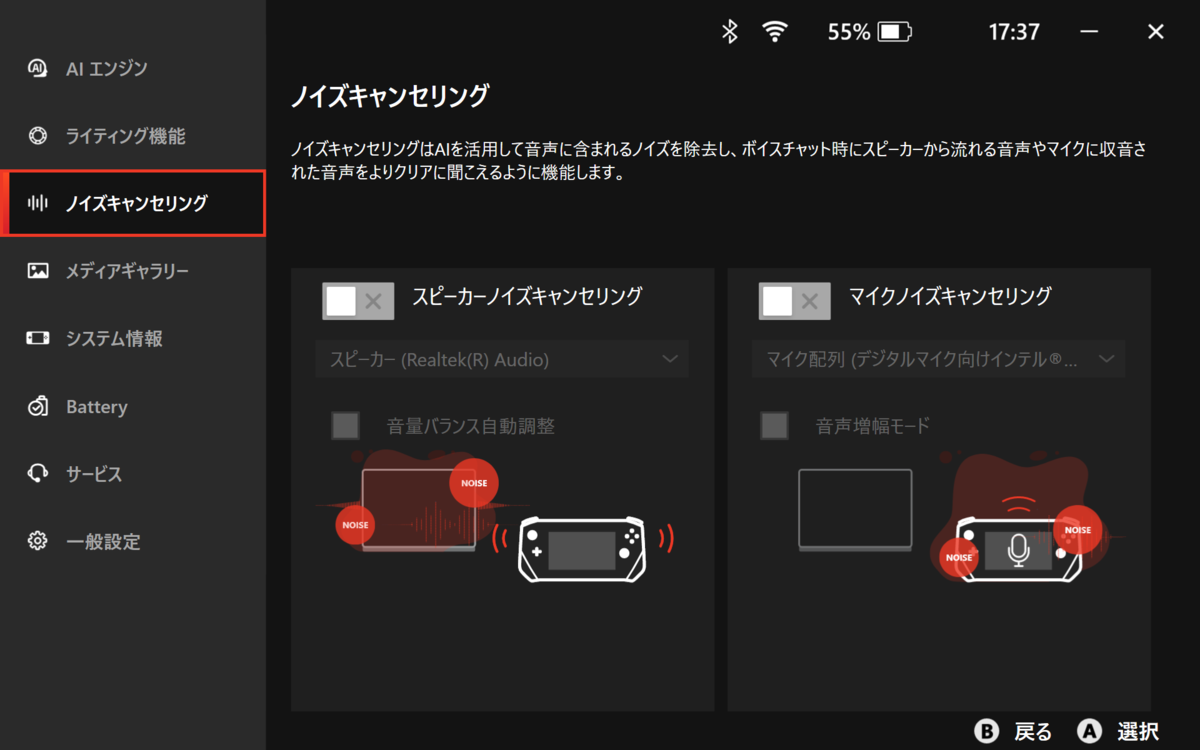Click the システム情報 system info icon

coord(38,339)
